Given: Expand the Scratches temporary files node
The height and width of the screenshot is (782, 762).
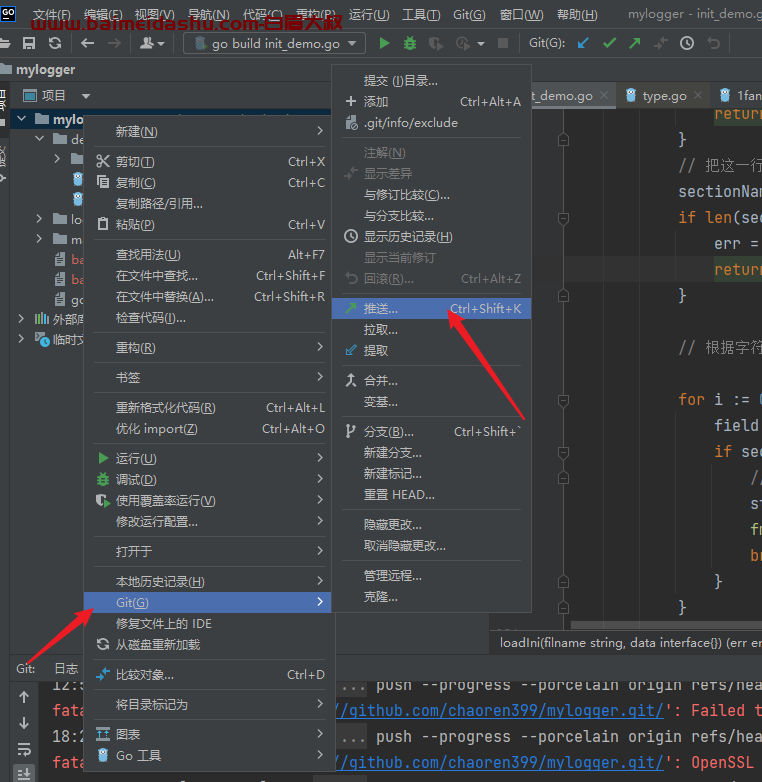Looking at the screenshot, I should click(21, 339).
